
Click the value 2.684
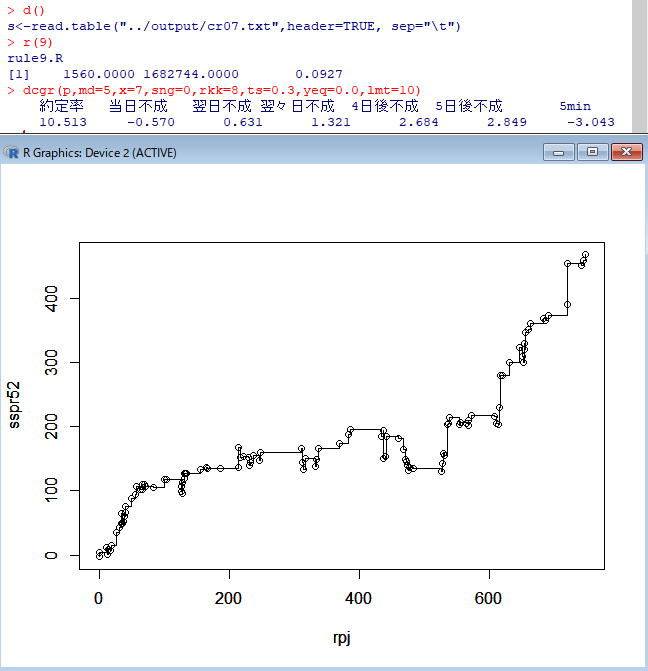(419, 122)
